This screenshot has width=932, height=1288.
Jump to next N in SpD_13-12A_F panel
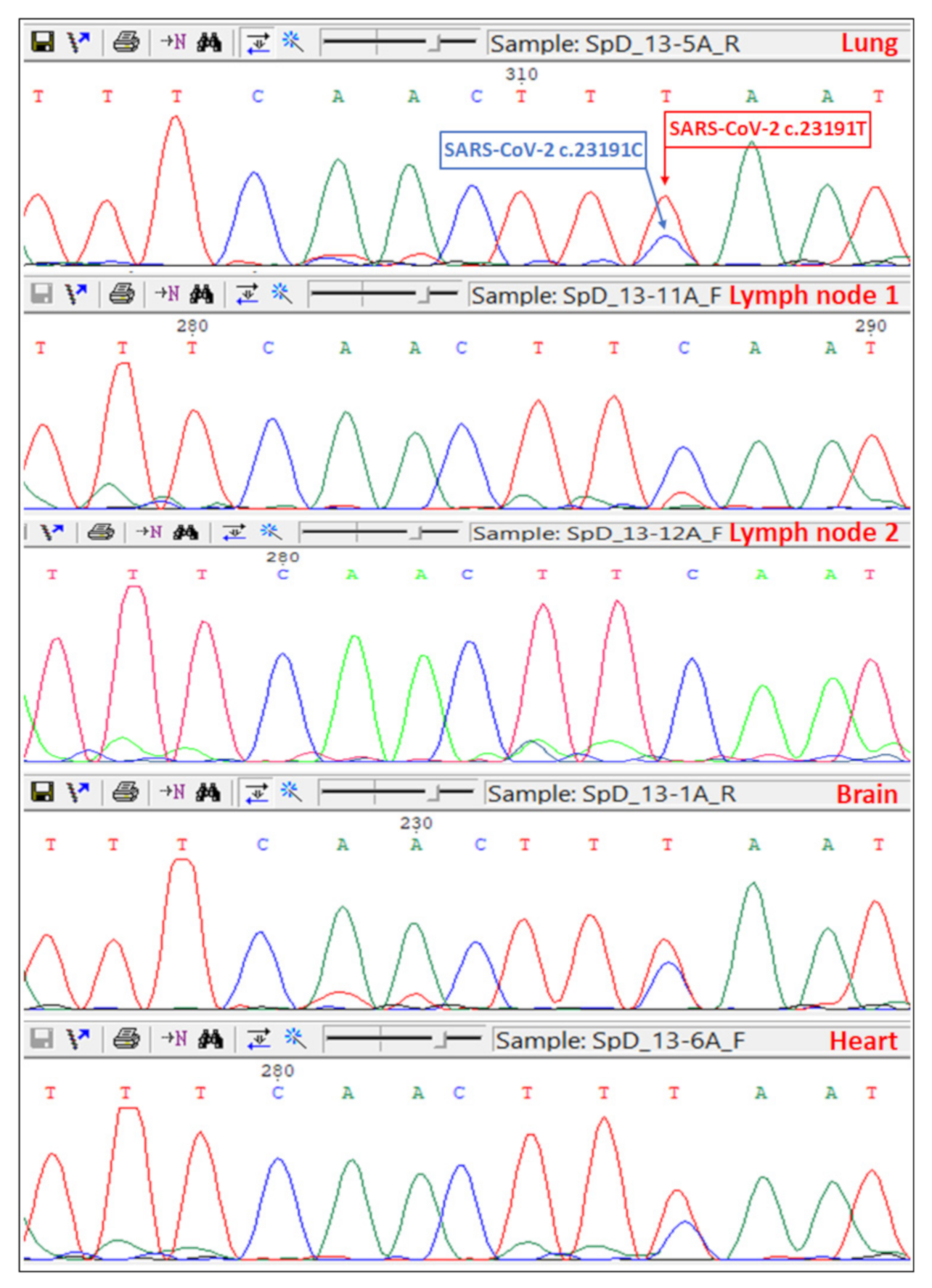150,532
